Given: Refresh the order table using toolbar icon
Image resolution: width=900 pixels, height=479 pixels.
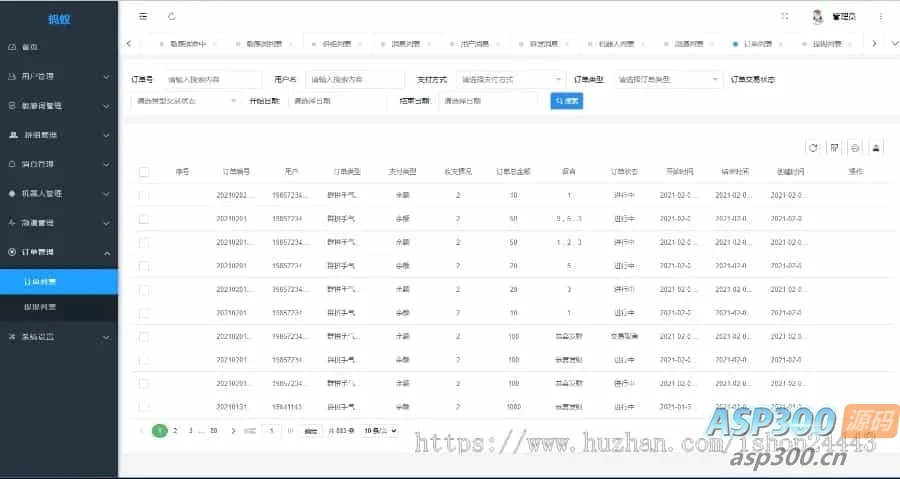Looking at the screenshot, I should coord(813,148).
